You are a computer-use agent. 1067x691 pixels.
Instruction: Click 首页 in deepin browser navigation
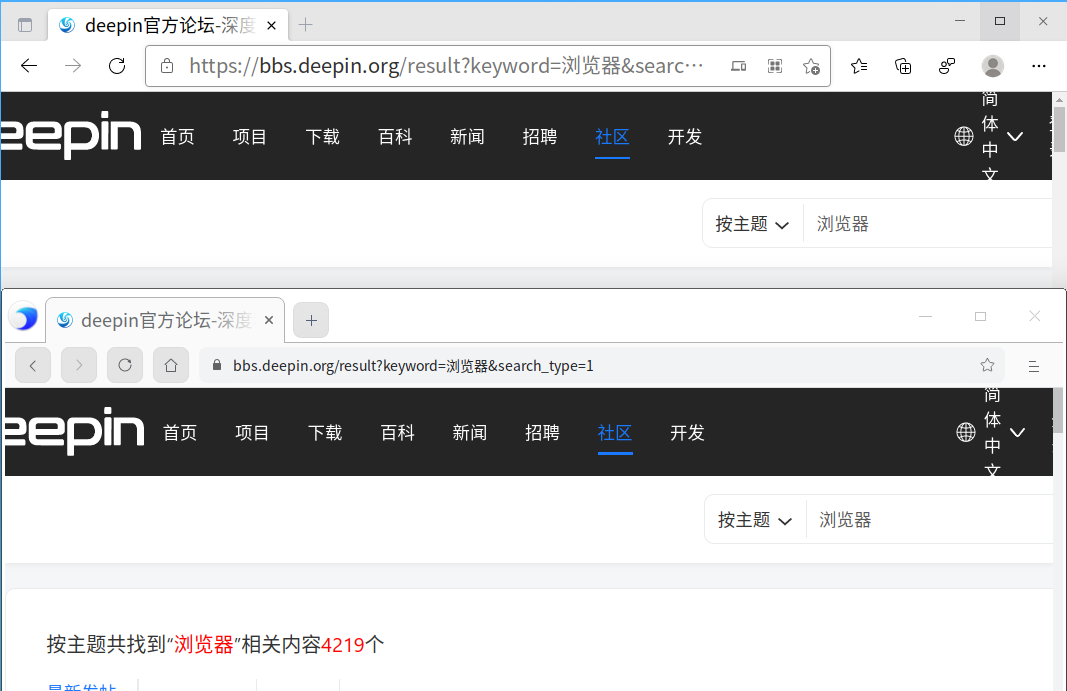click(180, 433)
